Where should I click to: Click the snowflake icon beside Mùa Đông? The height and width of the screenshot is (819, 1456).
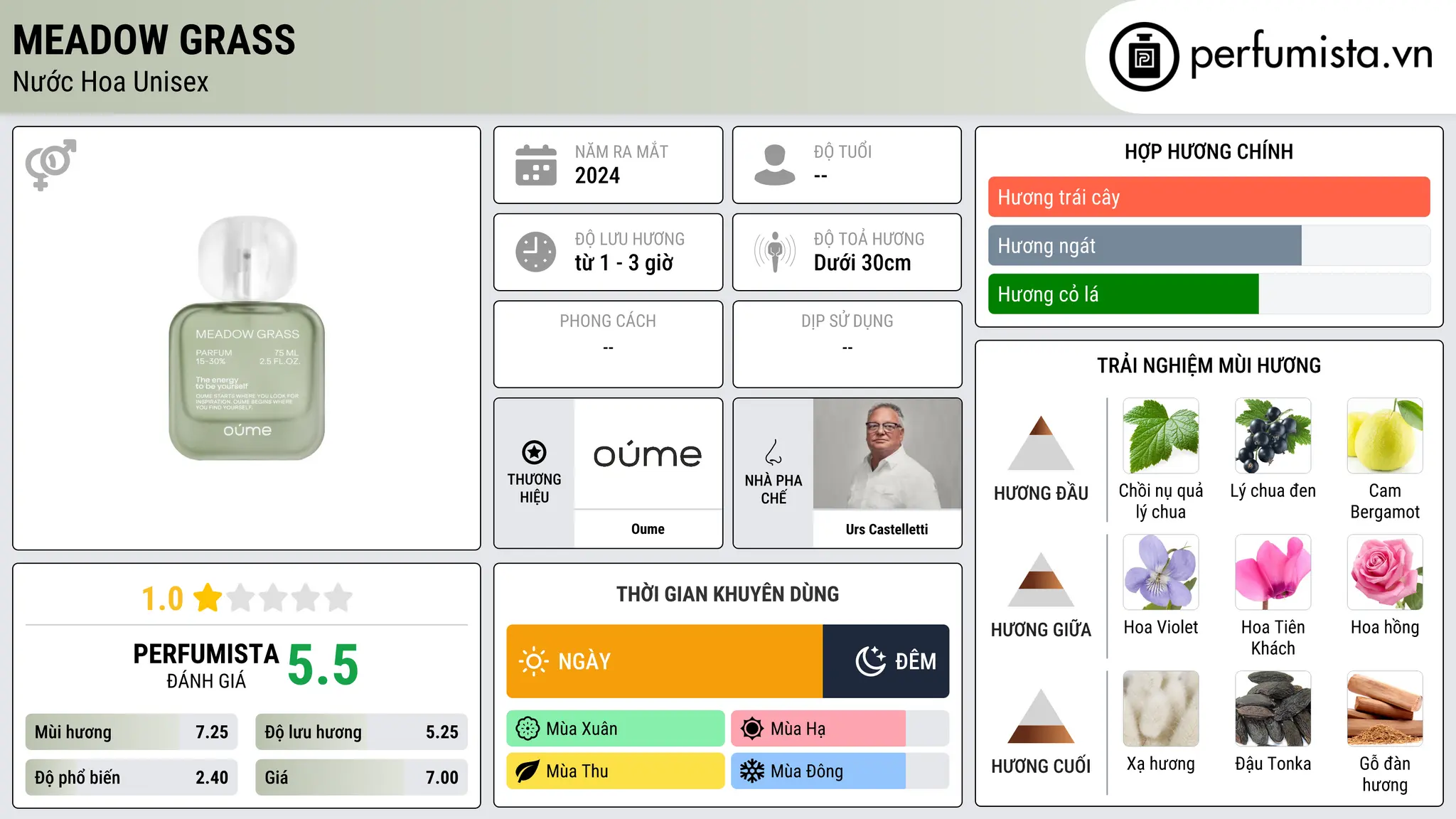752,771
